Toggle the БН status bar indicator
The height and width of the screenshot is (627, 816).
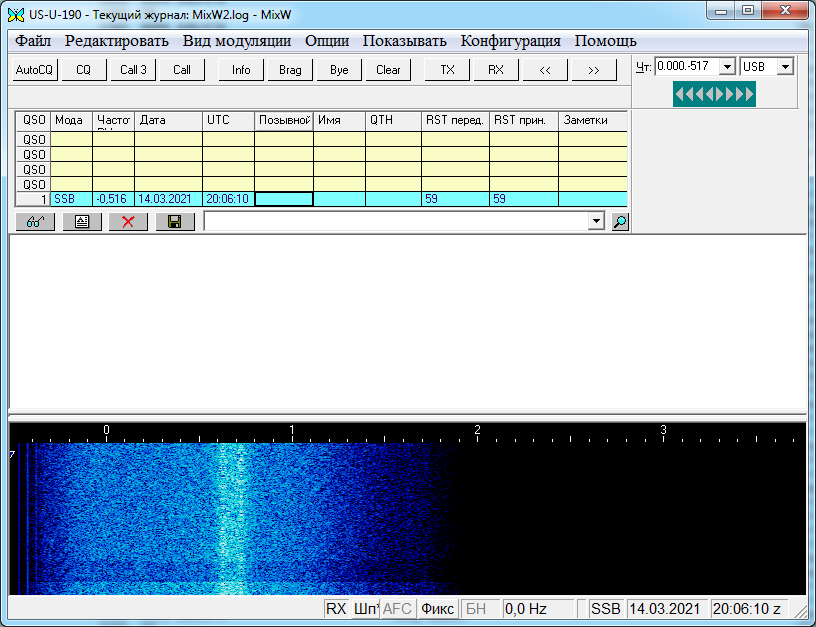pos(479,608)
